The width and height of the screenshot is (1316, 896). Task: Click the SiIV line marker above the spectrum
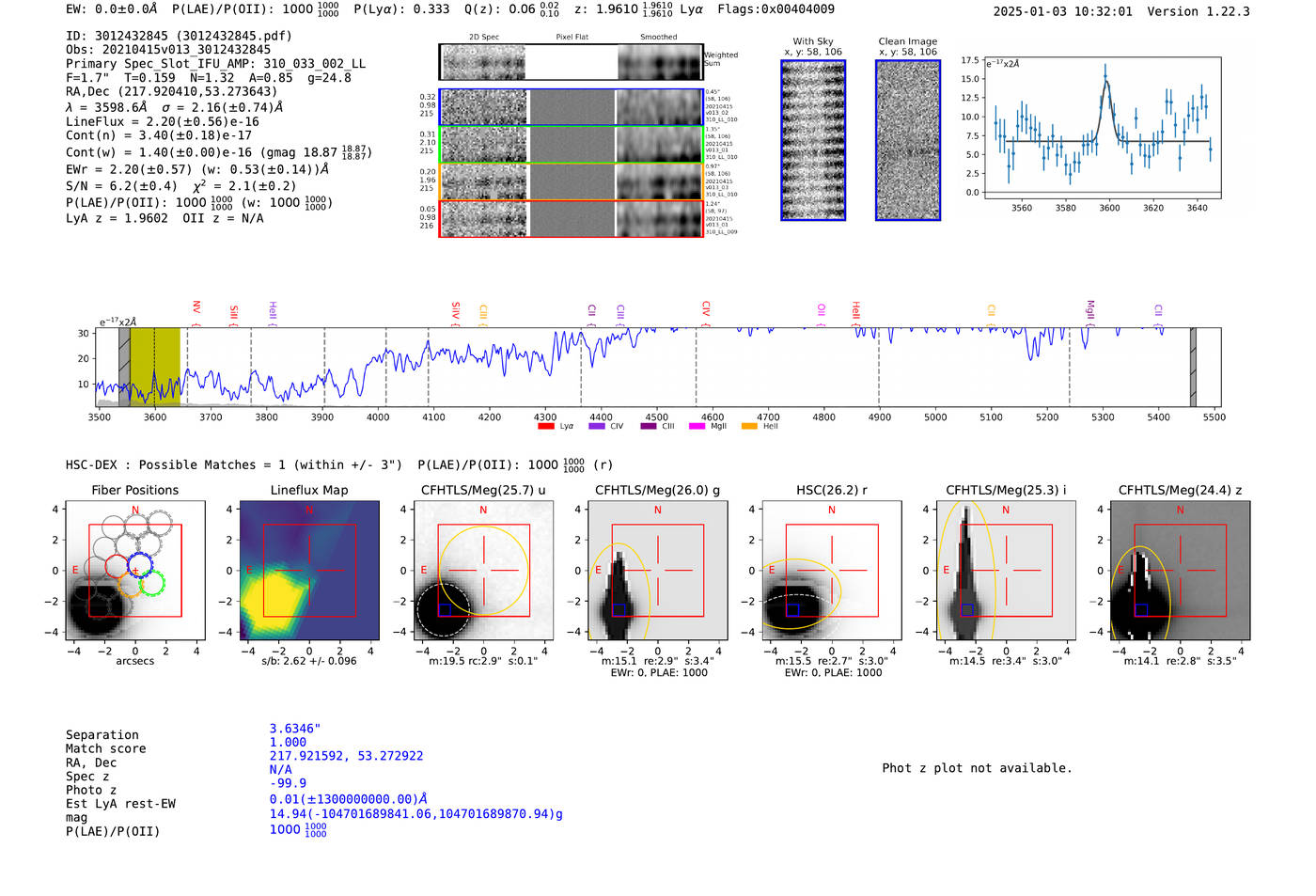[456, 312]
